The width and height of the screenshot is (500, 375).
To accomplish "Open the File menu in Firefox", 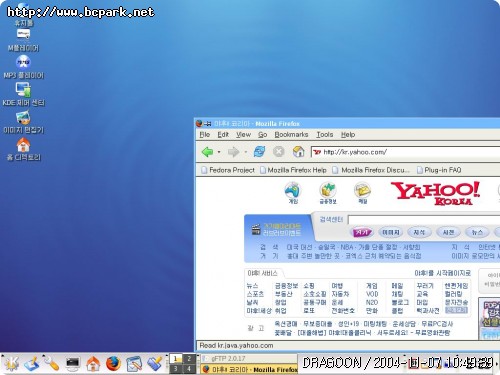I will coord(205,135).
